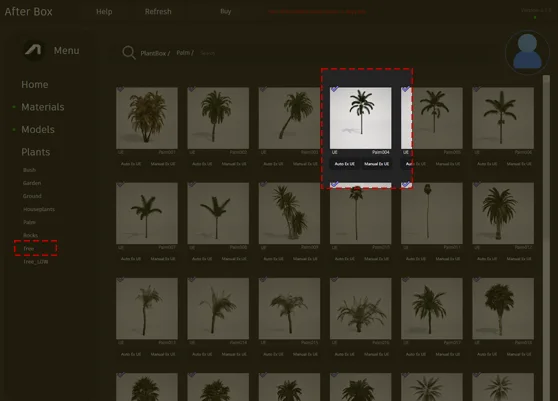Click the Menu label in the sidebar
Viewport: 558px width, 401px height.
(66, 51)
